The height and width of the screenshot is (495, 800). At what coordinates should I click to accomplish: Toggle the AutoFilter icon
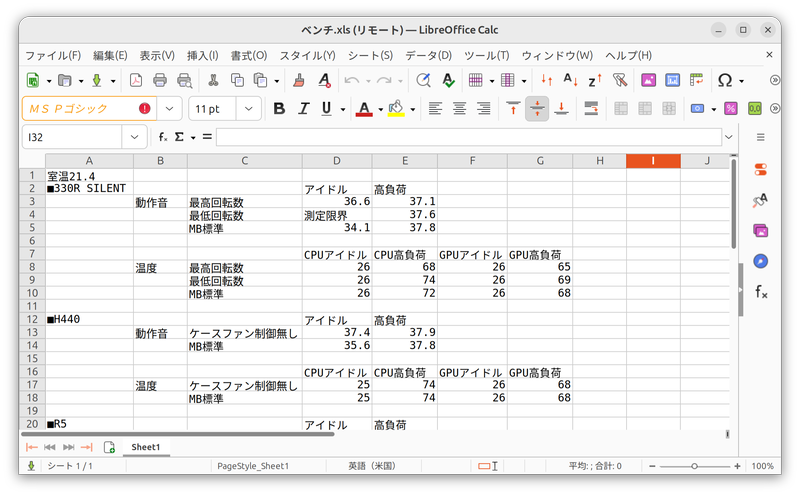(x=619, y=80)
